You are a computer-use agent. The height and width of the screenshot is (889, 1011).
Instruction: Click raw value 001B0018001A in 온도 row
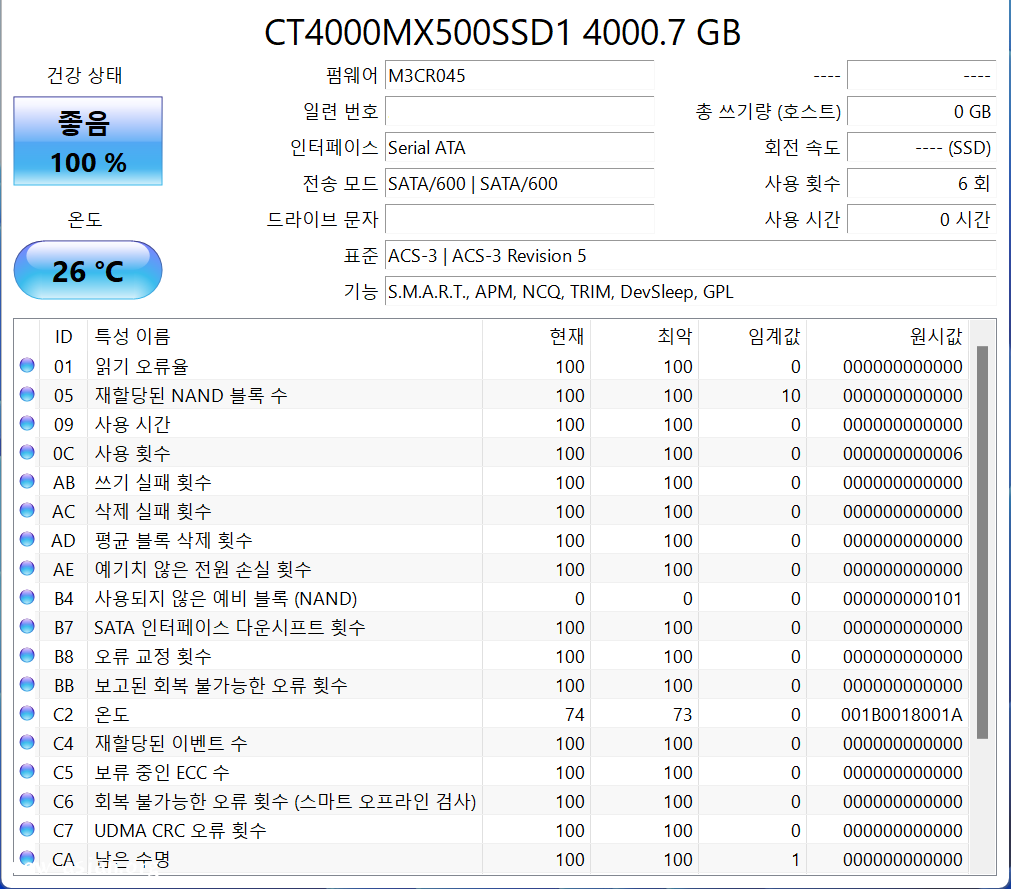coord(901,714)
